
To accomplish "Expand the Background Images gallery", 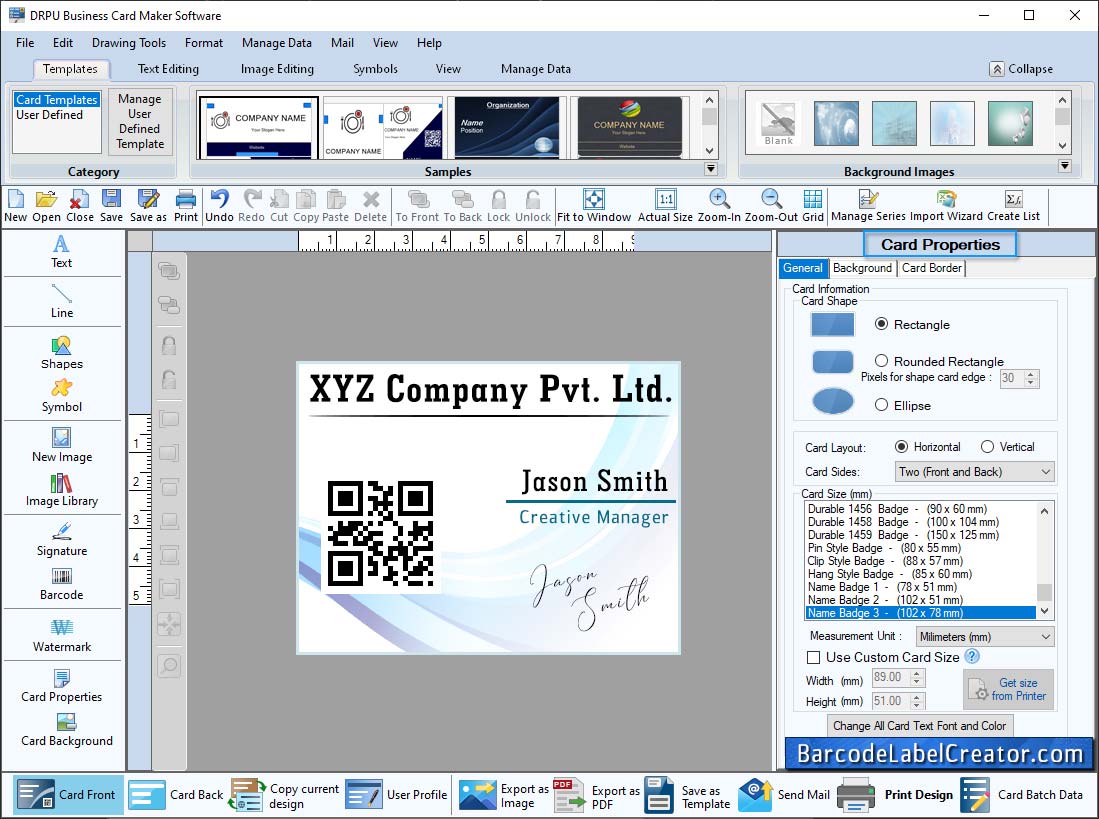I will [x=1064, y=166].
